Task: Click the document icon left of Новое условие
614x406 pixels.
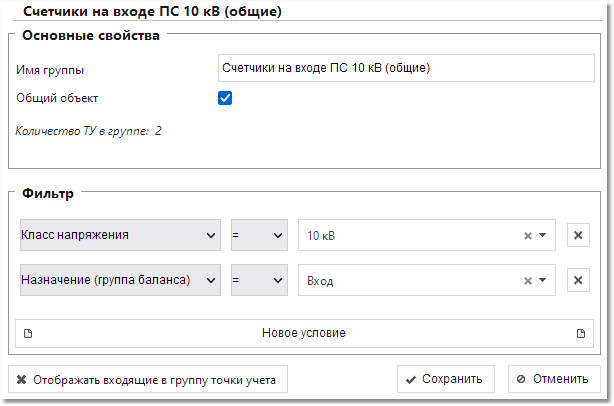Action: point(28,334)
